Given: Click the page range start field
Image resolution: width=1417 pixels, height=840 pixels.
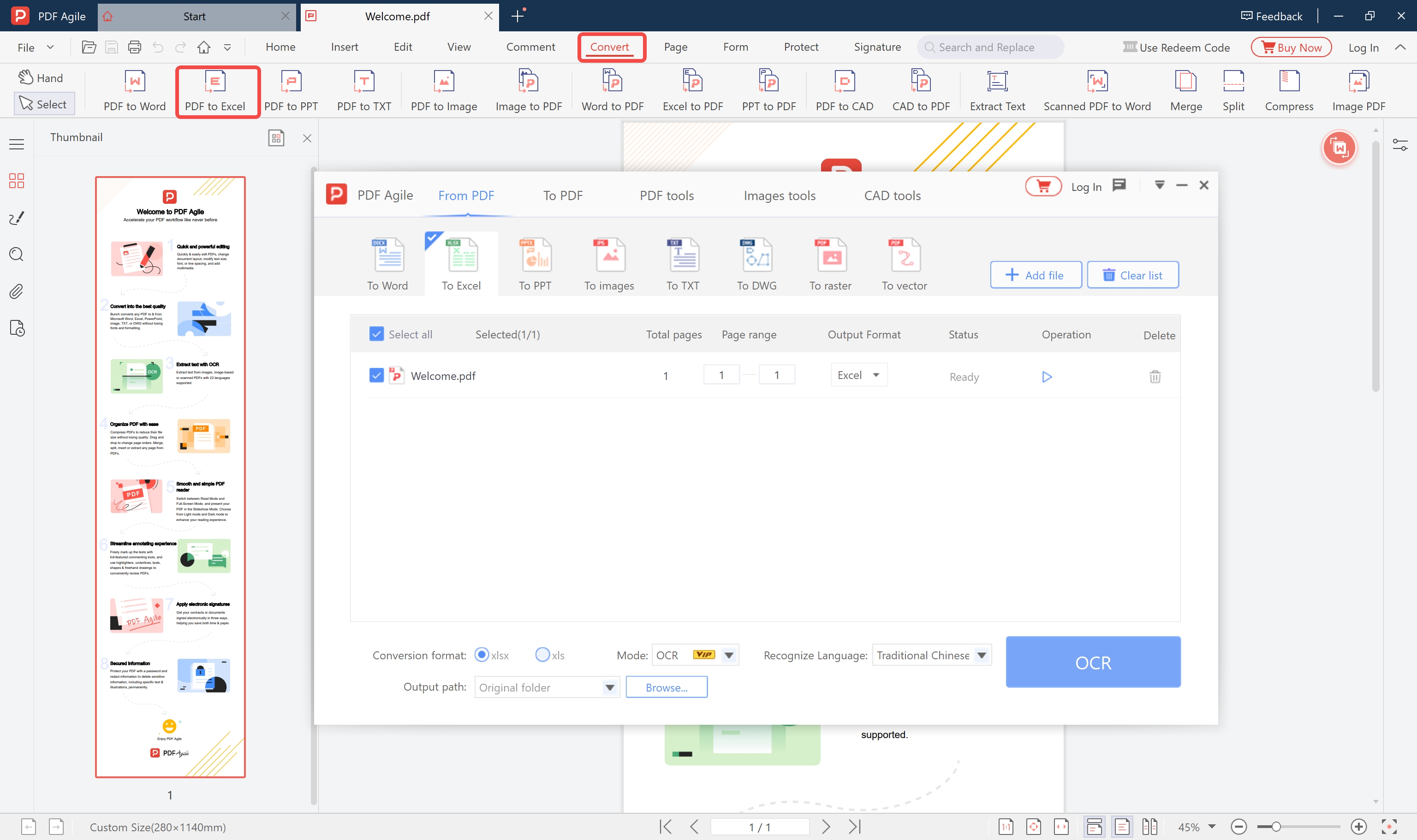Looking at the screenshot, I should click(x=721, y=374).
